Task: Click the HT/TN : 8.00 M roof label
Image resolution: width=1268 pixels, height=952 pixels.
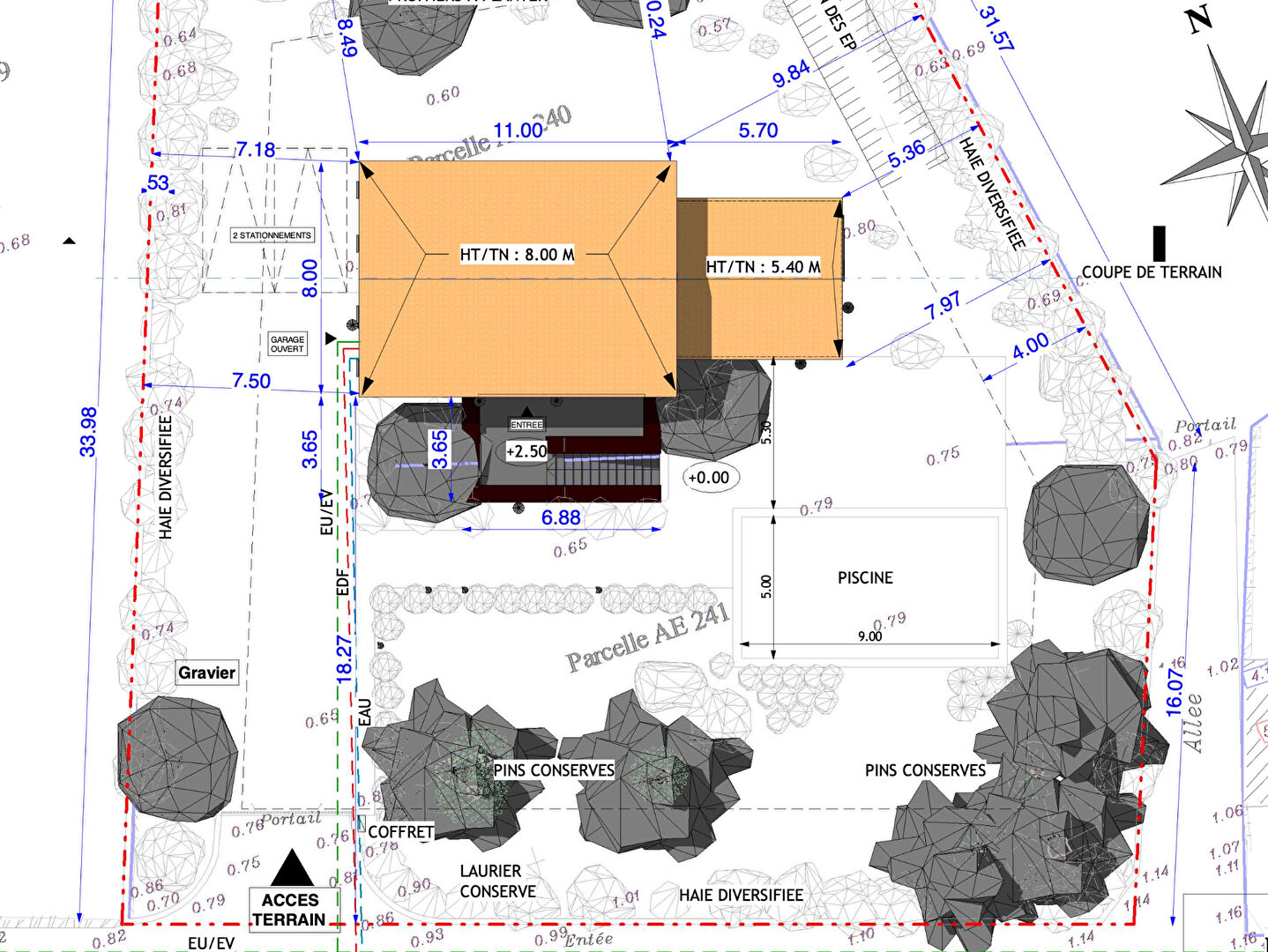Action: coord(517,255)
